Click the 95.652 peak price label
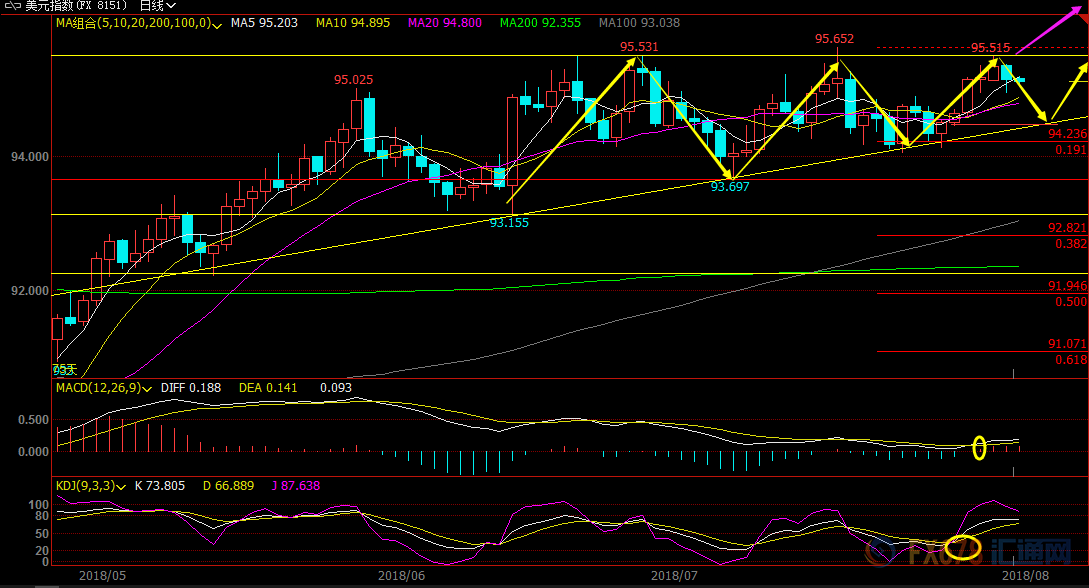The height and width of the screenshot is (588, 1089). click(x=834, y=39)
